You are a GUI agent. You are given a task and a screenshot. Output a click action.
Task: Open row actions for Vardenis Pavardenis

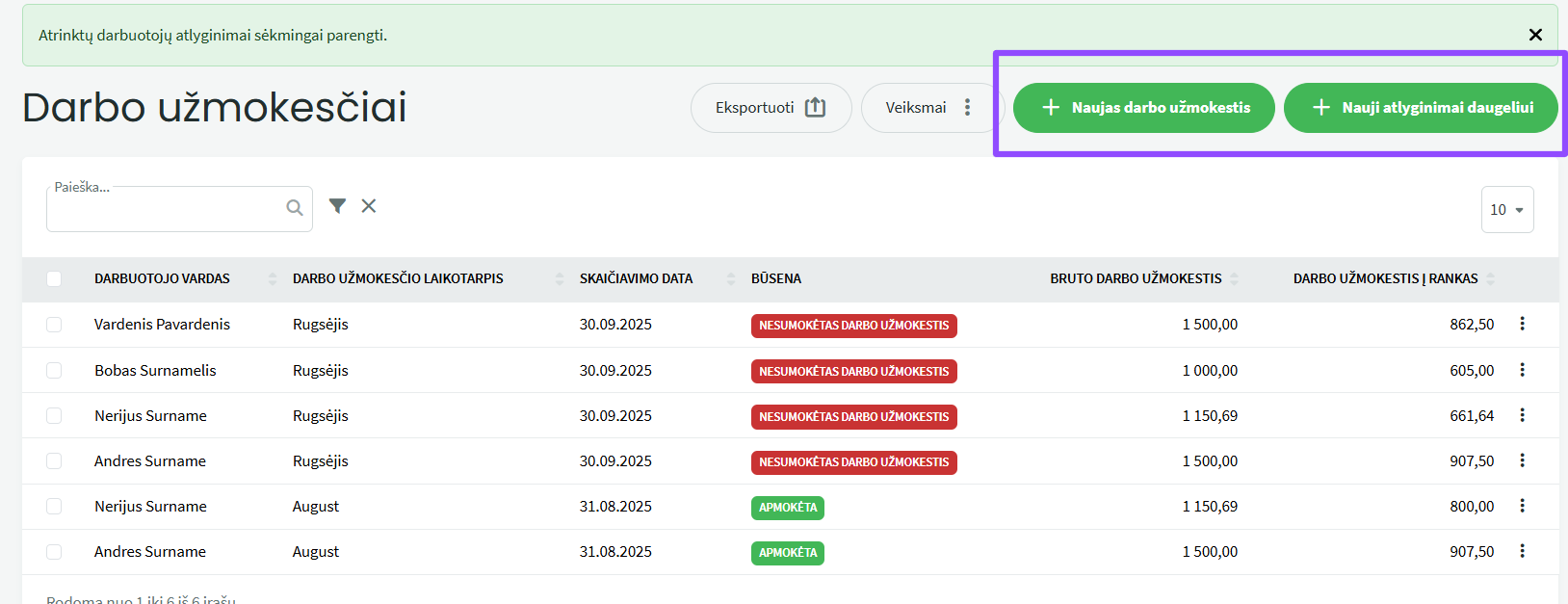click(x=1522, y=325)
